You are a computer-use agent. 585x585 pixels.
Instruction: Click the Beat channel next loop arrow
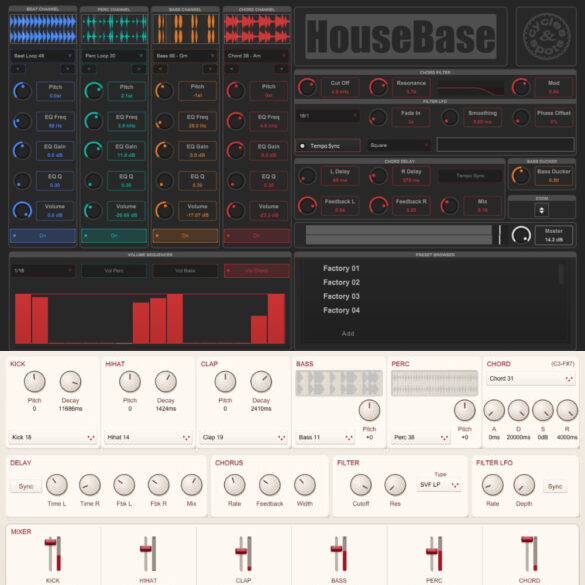[68, 69]
